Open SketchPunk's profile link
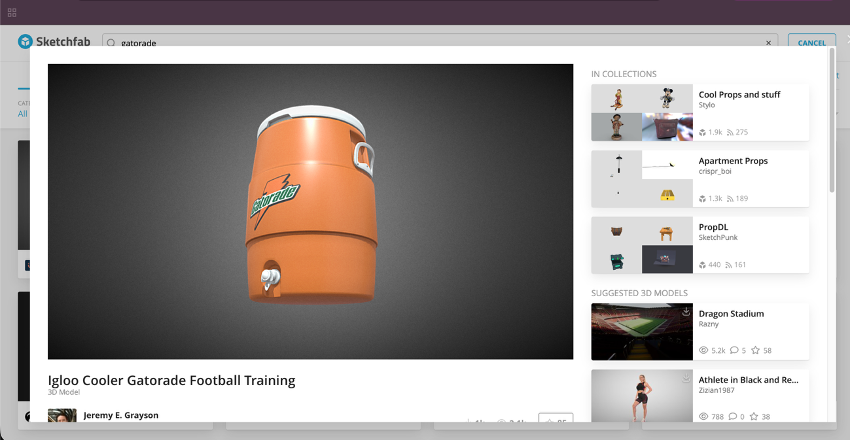850x440 pixels. coord(718,237)
